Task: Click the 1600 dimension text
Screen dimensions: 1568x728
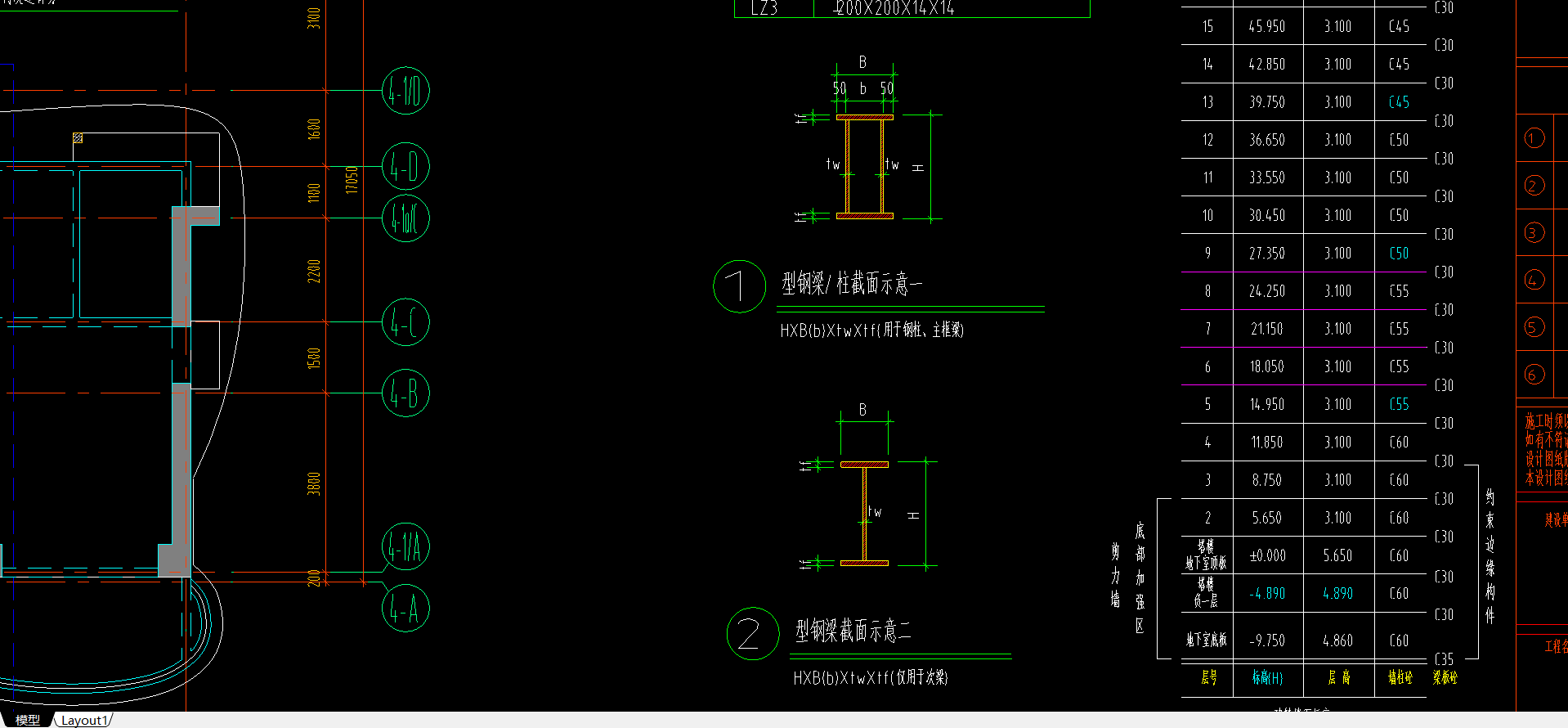Action: pos(314,129)
